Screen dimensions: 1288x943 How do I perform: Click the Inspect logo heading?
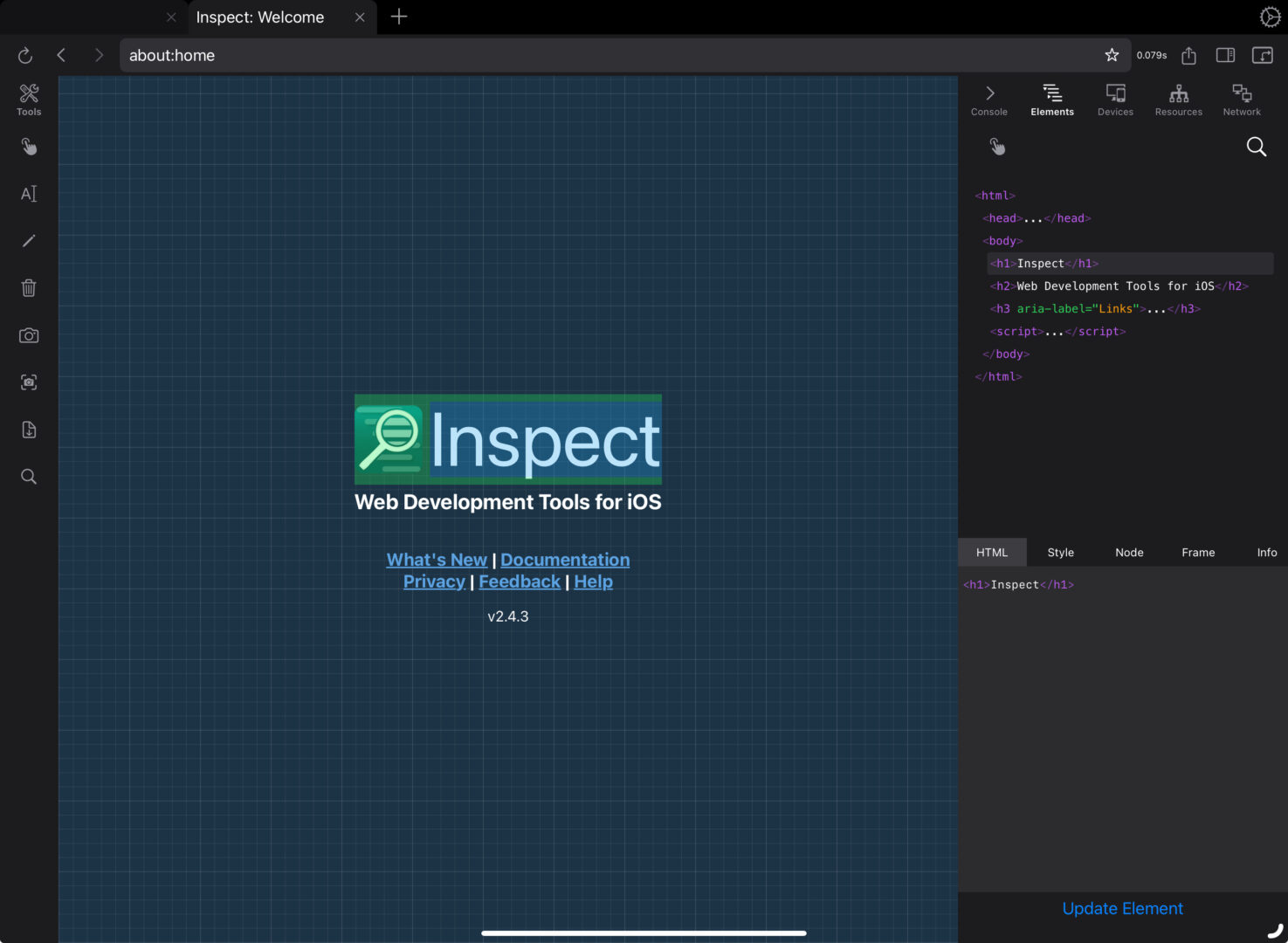point(508,439)
